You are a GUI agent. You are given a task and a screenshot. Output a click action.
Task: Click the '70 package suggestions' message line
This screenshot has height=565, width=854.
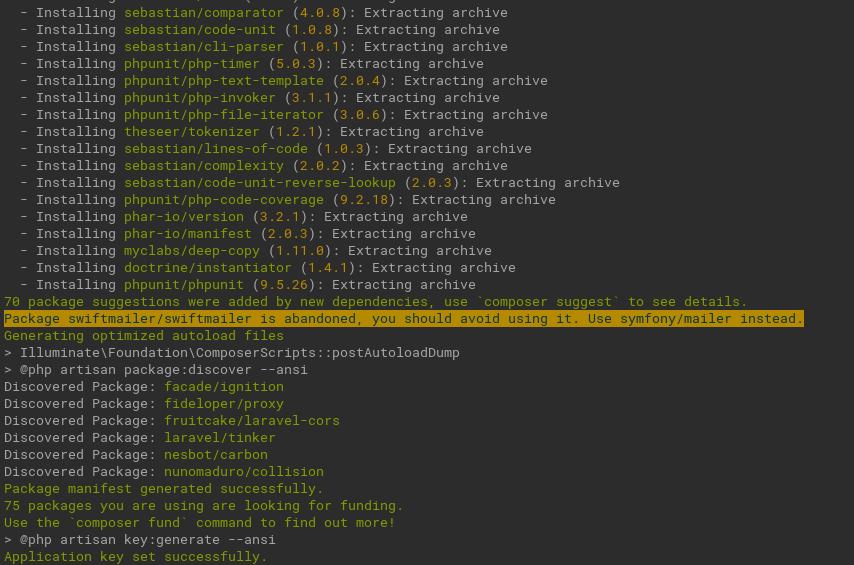tap(375, 302)
